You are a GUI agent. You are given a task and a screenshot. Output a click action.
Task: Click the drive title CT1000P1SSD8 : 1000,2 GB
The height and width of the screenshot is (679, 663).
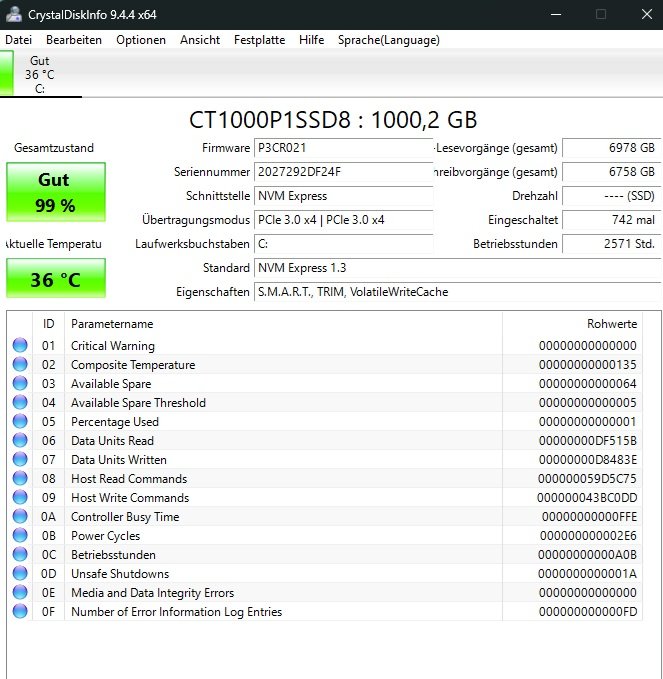click(333, 120)
